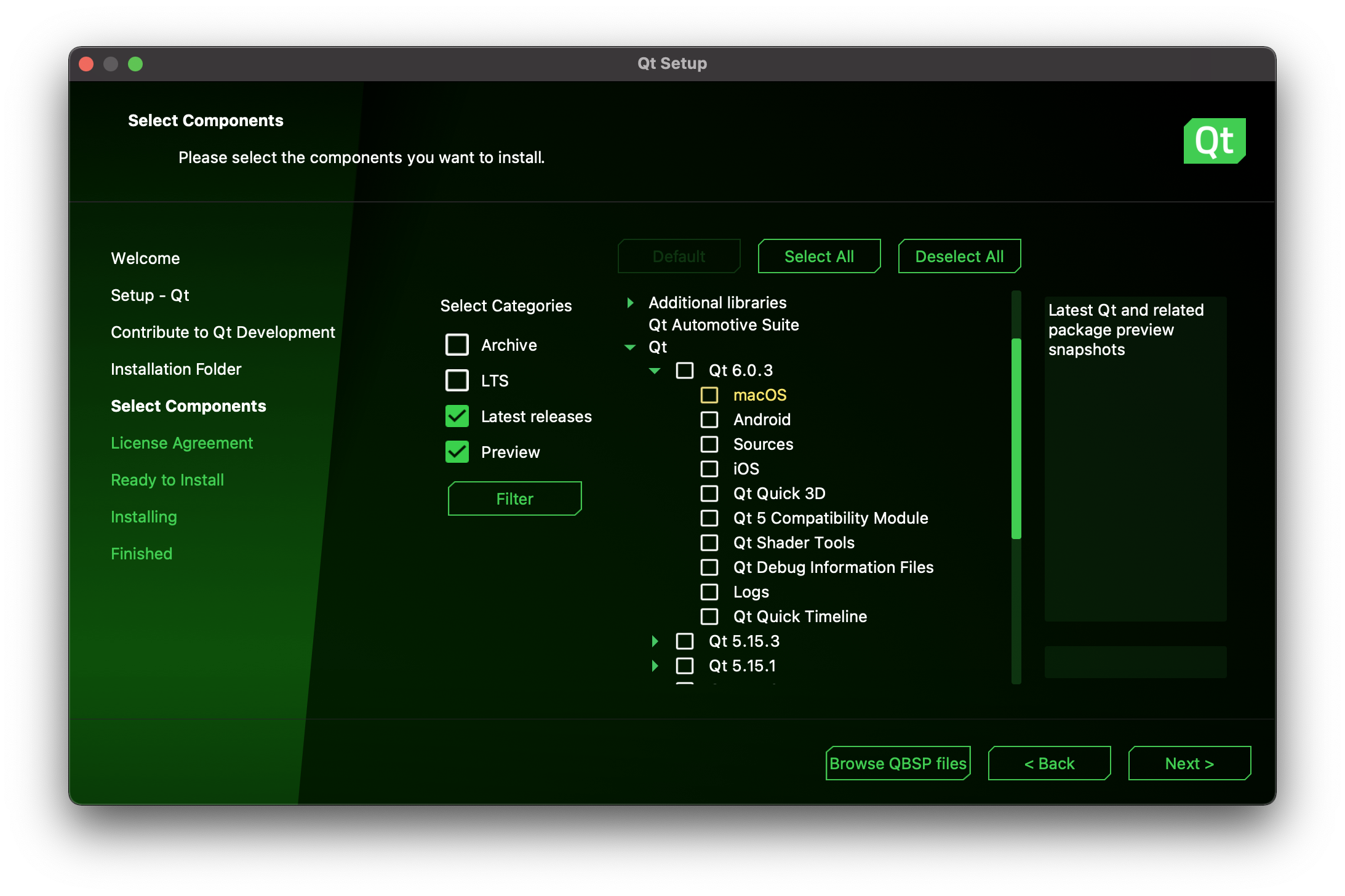Check the LTS category checkbox
This screenshot has height=896, width=1345.
pos(457,380)
